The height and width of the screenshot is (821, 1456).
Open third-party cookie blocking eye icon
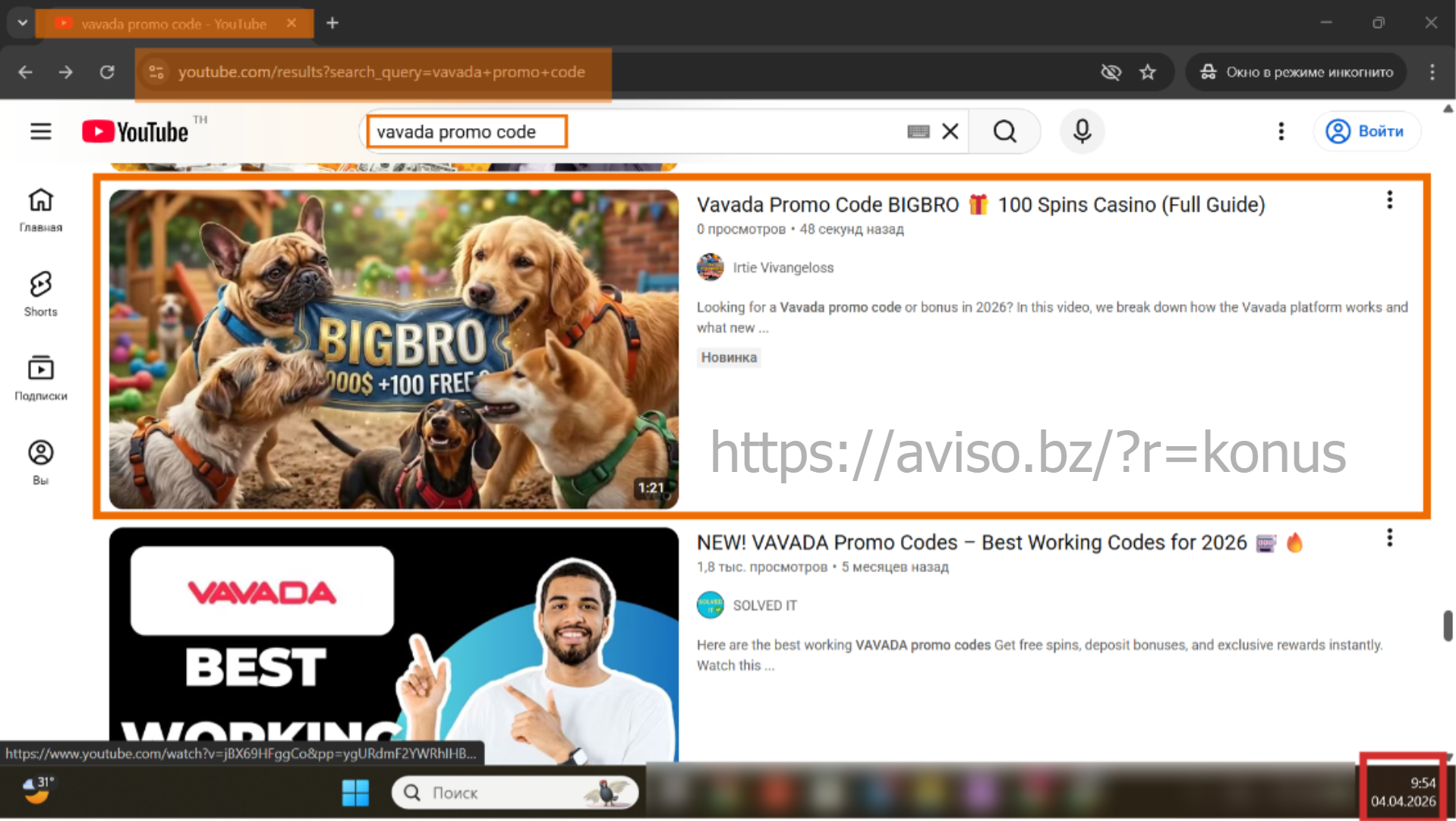(1111, 72)
